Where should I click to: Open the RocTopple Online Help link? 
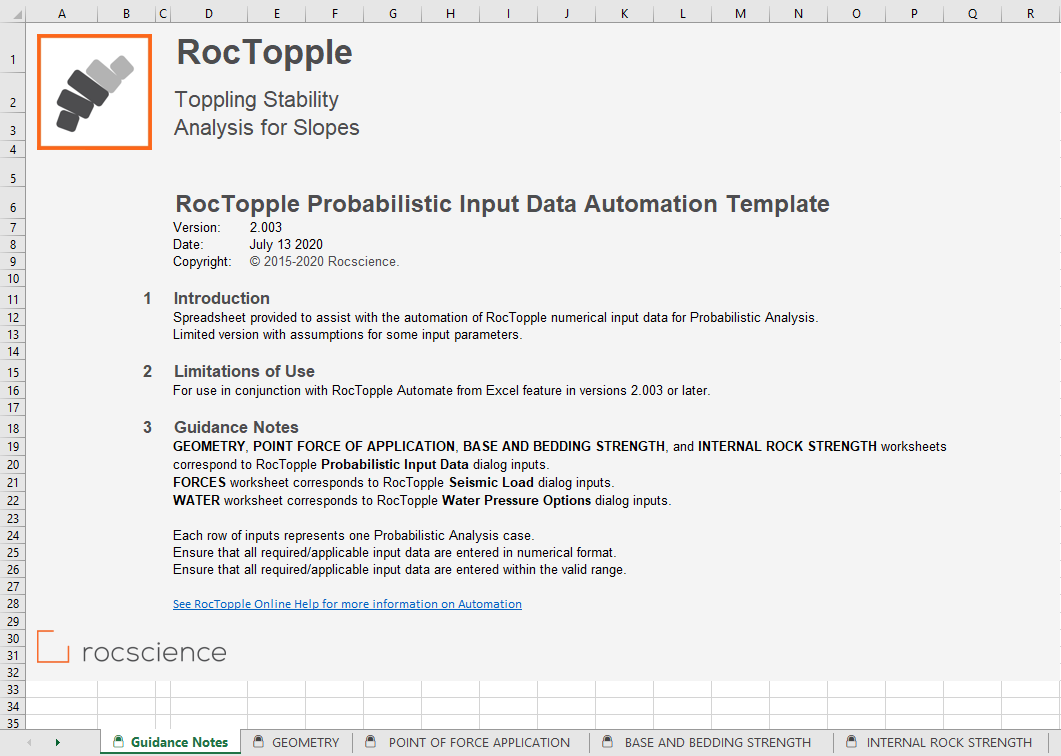pyautogui.click(x=347, y=604)
